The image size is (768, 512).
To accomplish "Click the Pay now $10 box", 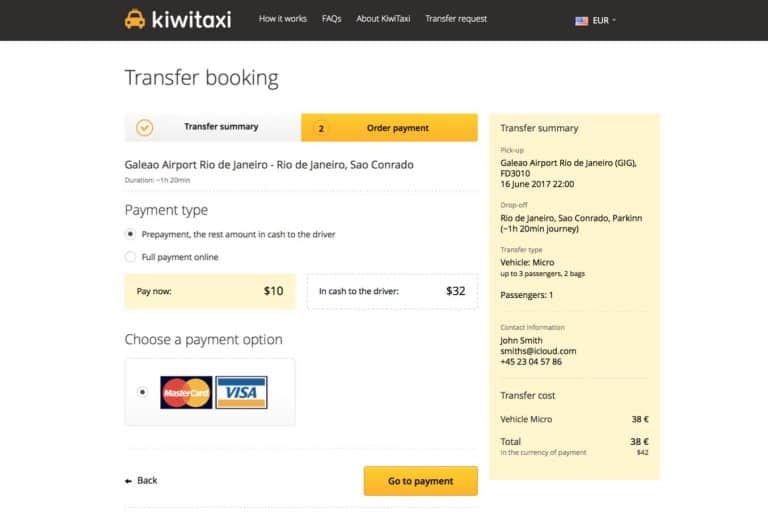I will tap(210, 291).
